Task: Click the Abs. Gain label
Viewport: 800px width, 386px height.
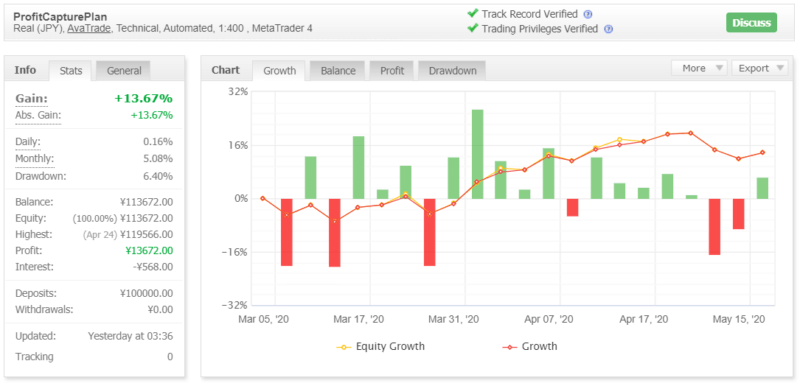Action: tap(38, 115)
